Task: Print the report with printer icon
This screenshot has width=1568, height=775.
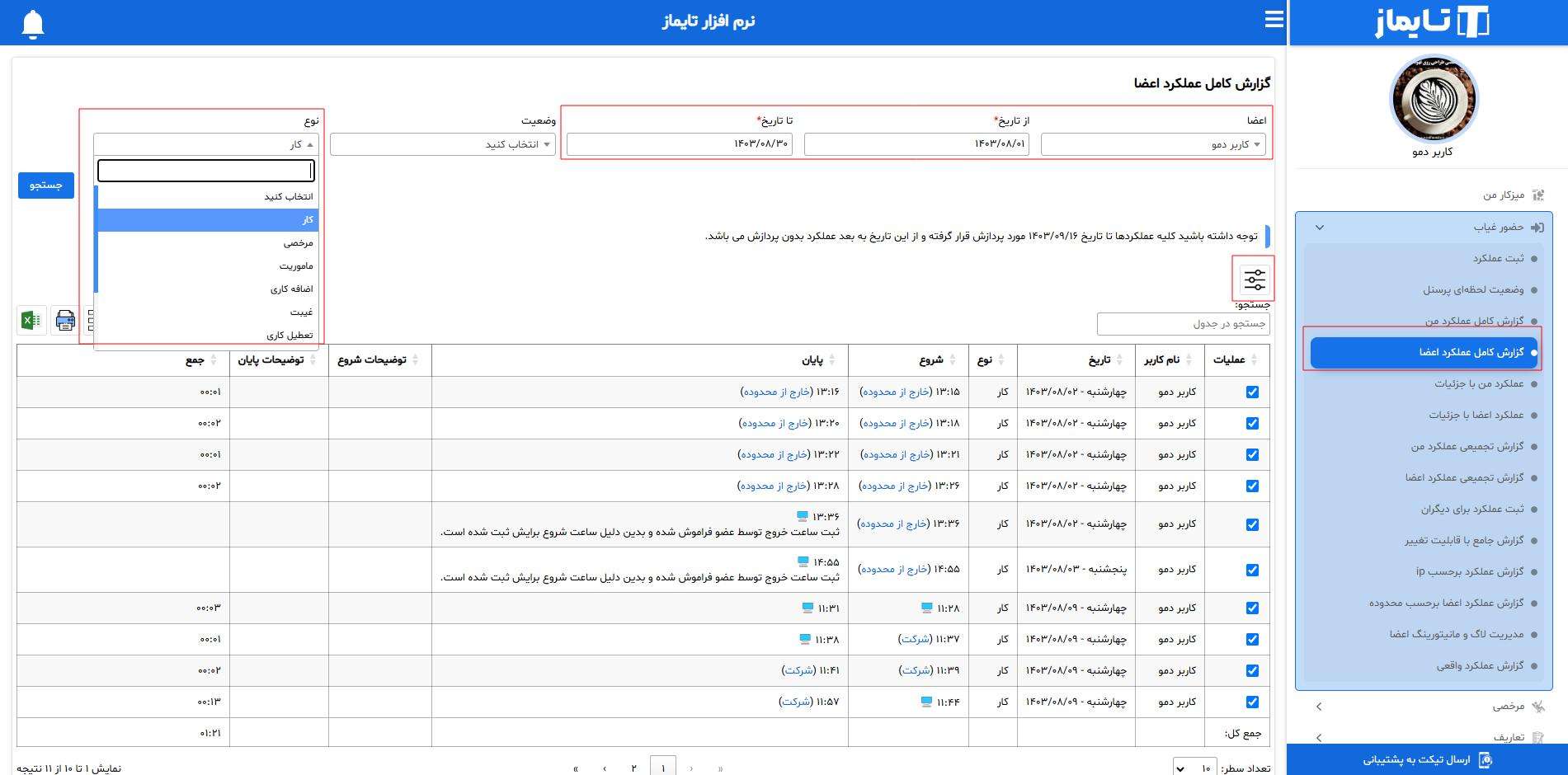Action: [x=65, y=320]
